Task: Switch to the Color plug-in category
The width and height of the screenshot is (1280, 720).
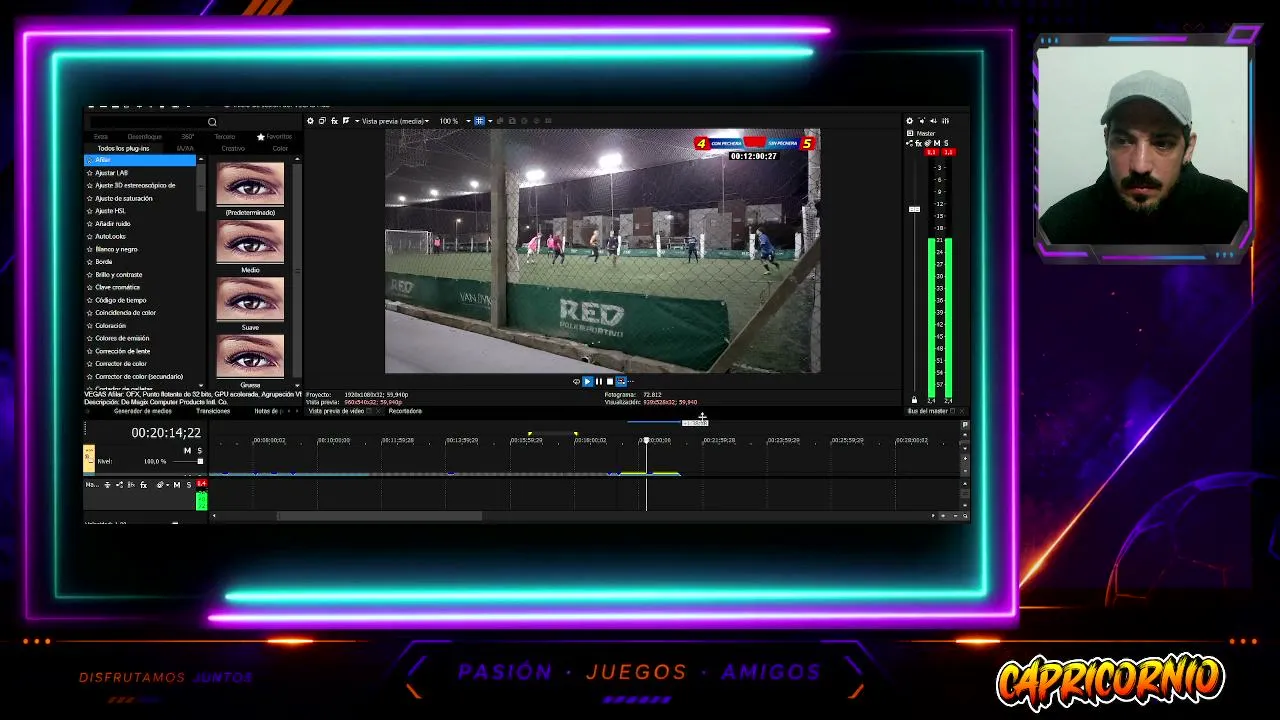Action: tap(280, 148)
